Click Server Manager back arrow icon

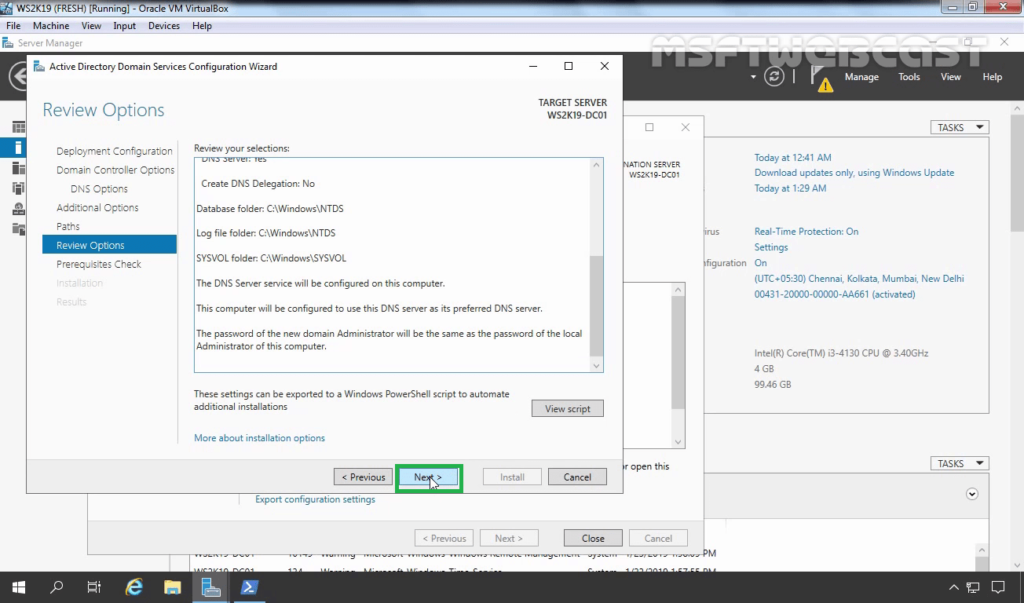pyautogui.click(x=18, y=76)
